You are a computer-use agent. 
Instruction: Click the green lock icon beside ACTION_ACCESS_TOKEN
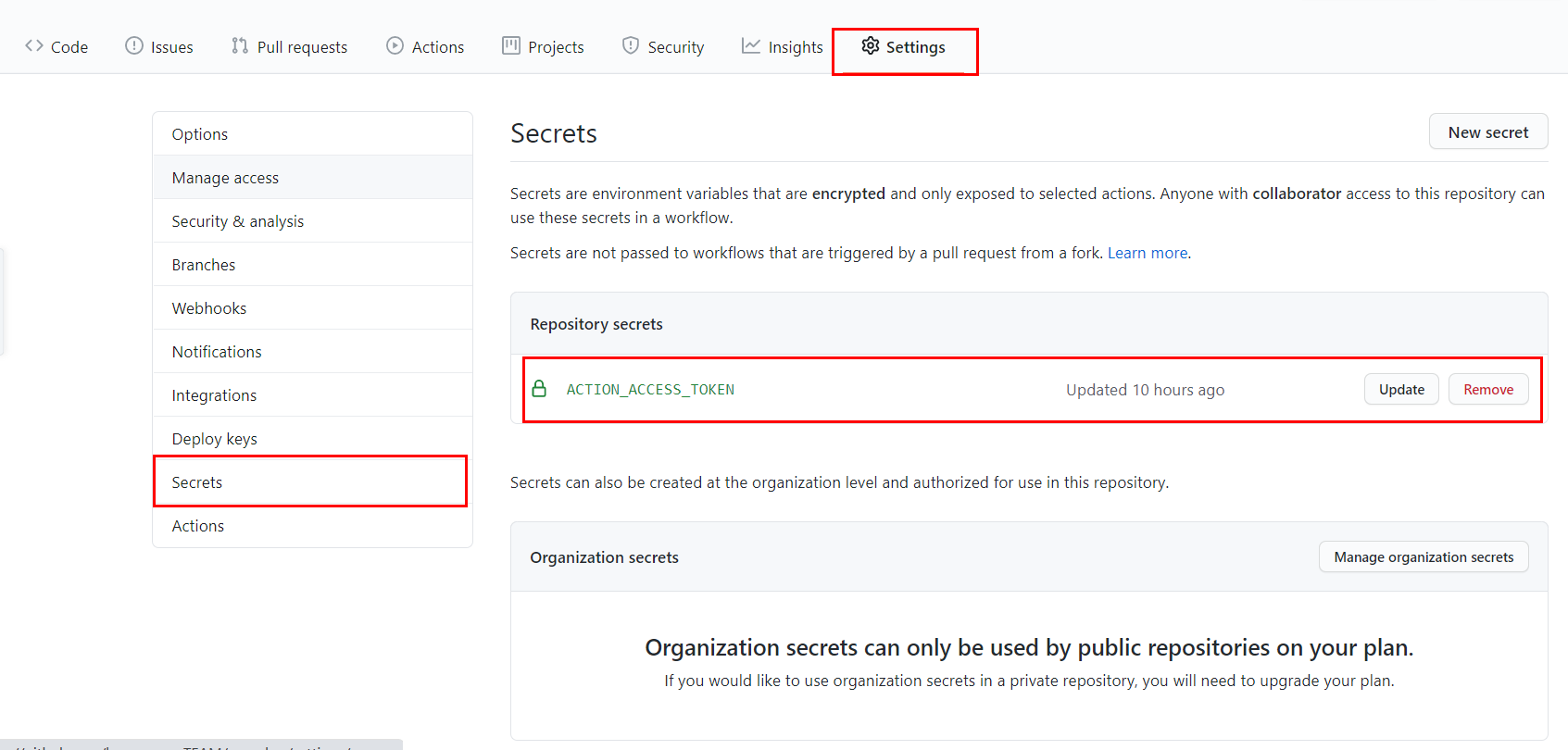(539, 389)
